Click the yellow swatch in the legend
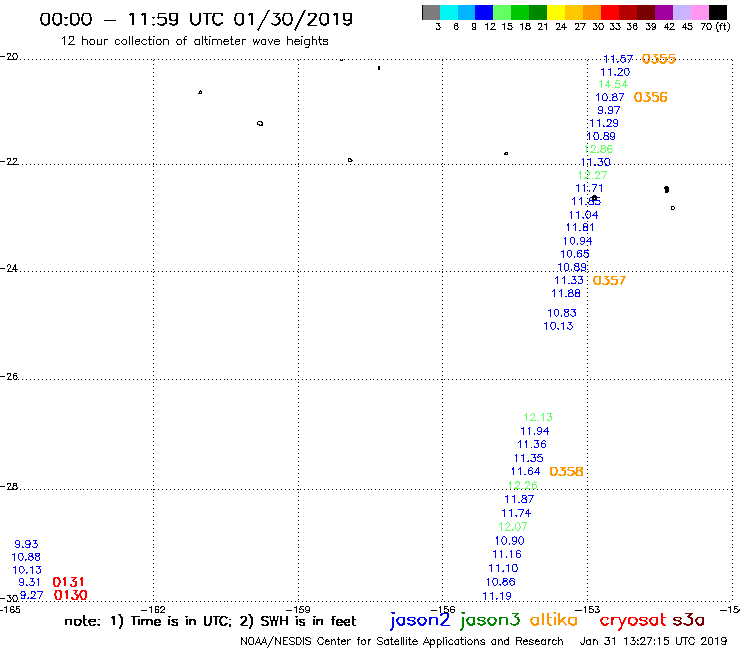740x650 pixels. [x=555, y=12]
